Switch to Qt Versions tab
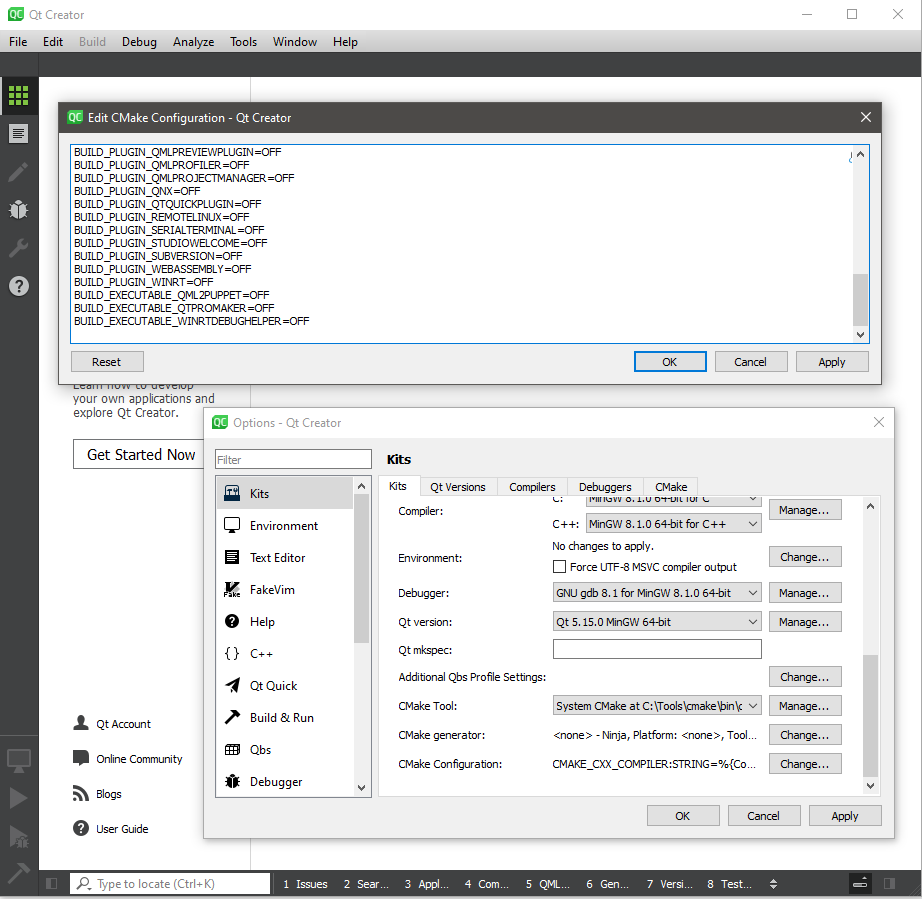922x899 pixels. tap(457, 487)
